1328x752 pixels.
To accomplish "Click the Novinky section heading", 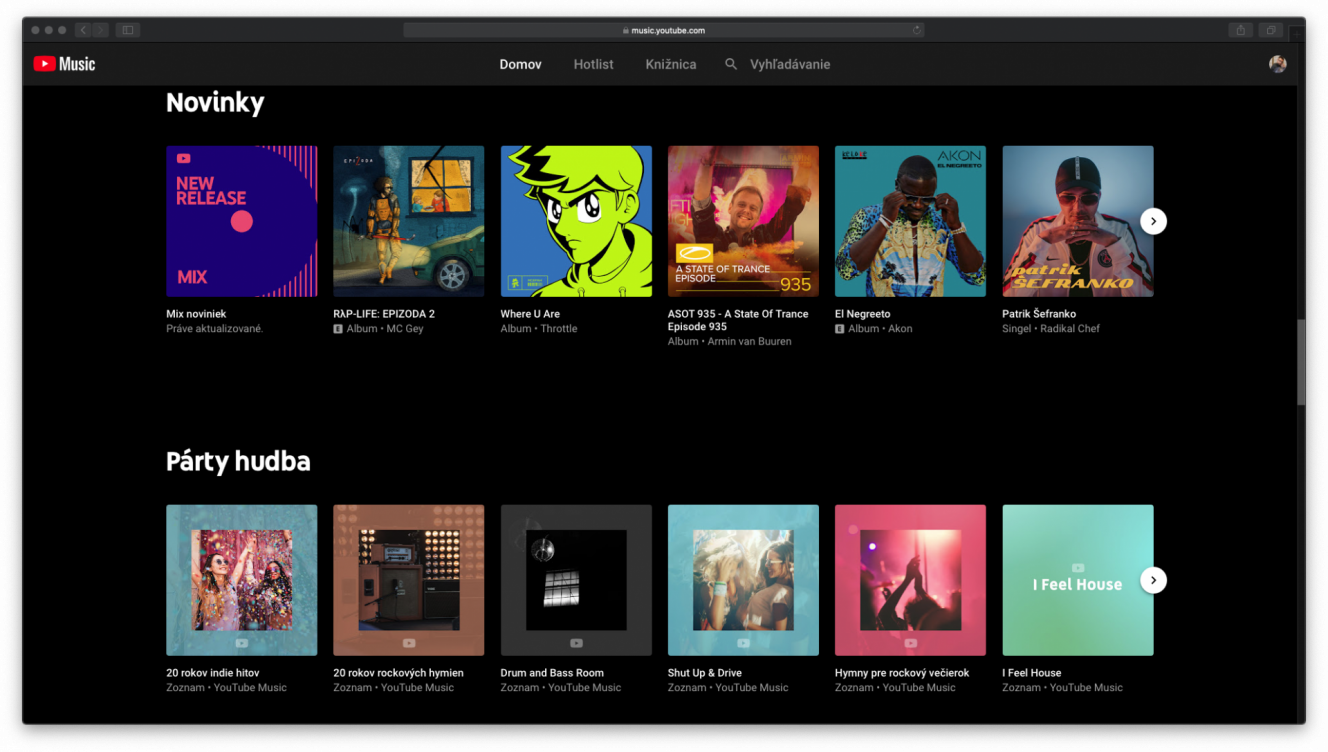I will [x=215, y=103].
